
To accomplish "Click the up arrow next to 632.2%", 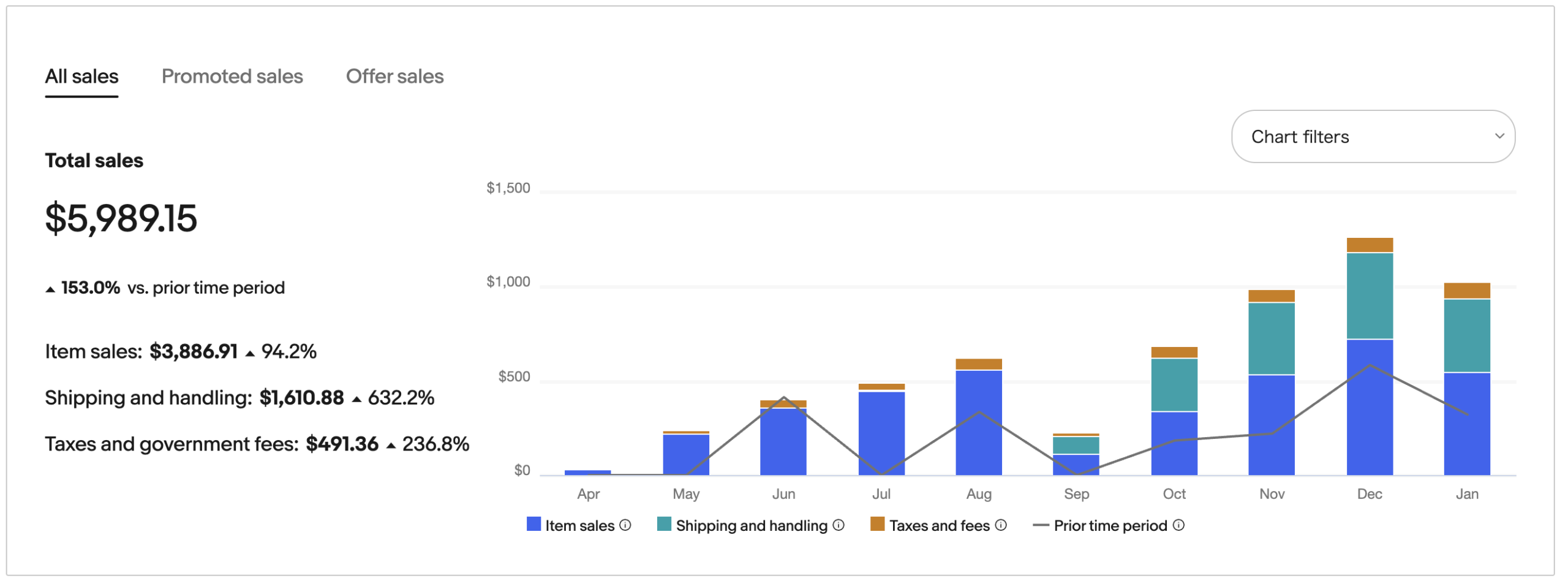I will coord(356,400).
